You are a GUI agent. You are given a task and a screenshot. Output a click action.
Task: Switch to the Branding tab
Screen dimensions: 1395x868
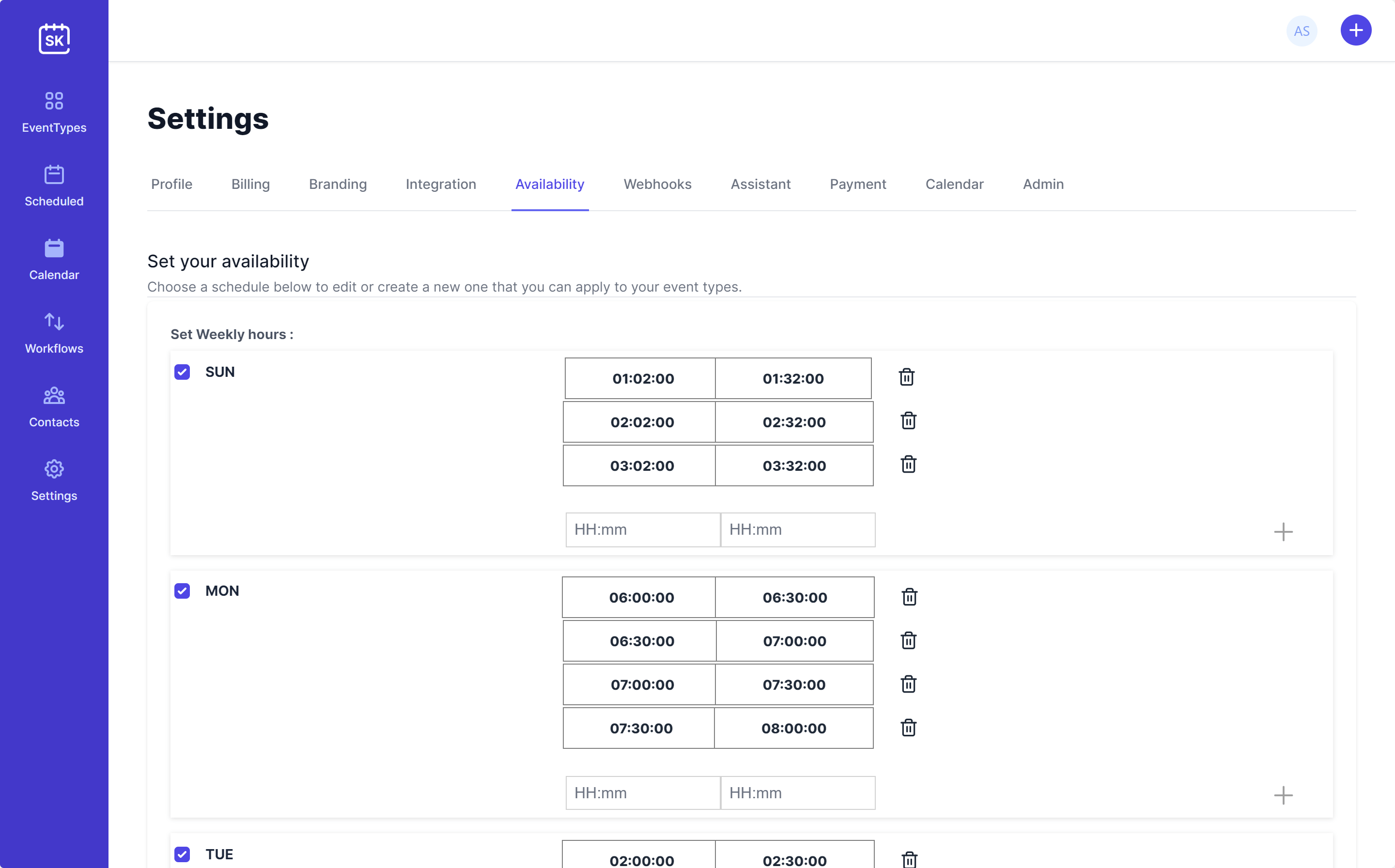338,184
